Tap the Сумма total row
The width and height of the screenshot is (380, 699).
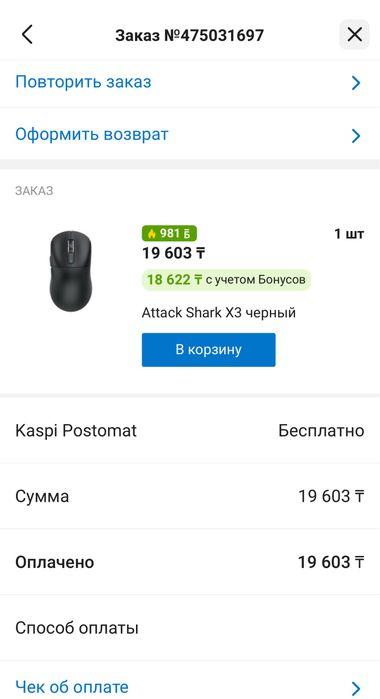click(x=190, y=496)
